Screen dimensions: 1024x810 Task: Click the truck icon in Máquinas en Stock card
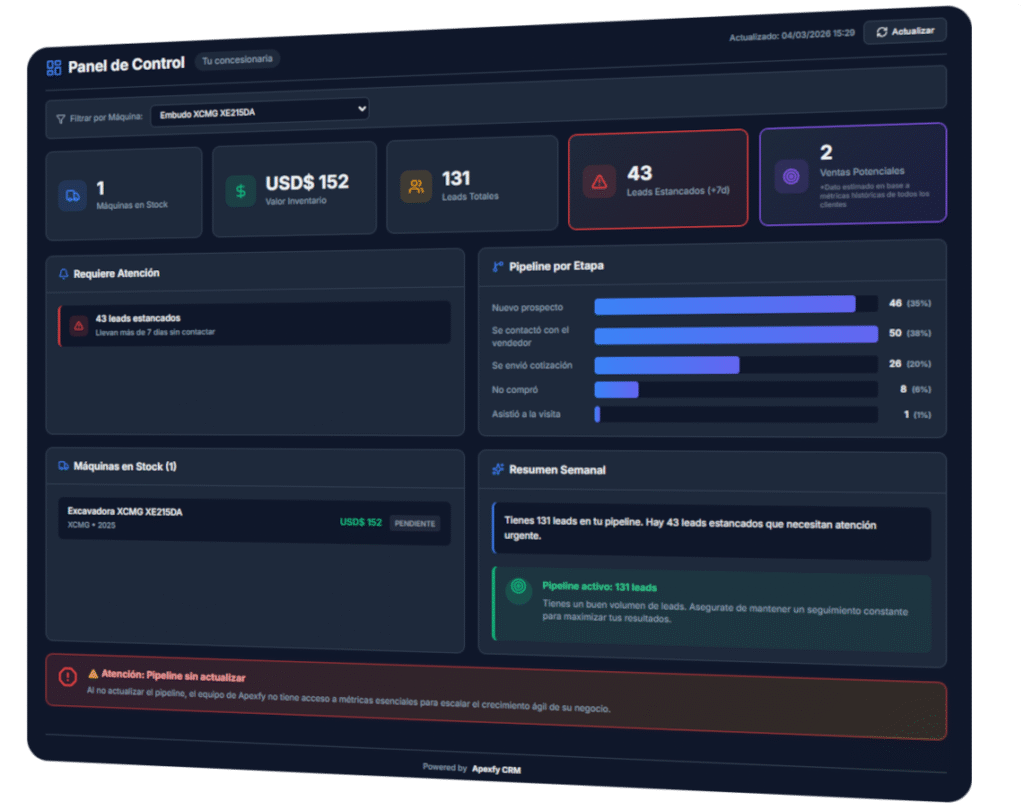coord(72,195)
